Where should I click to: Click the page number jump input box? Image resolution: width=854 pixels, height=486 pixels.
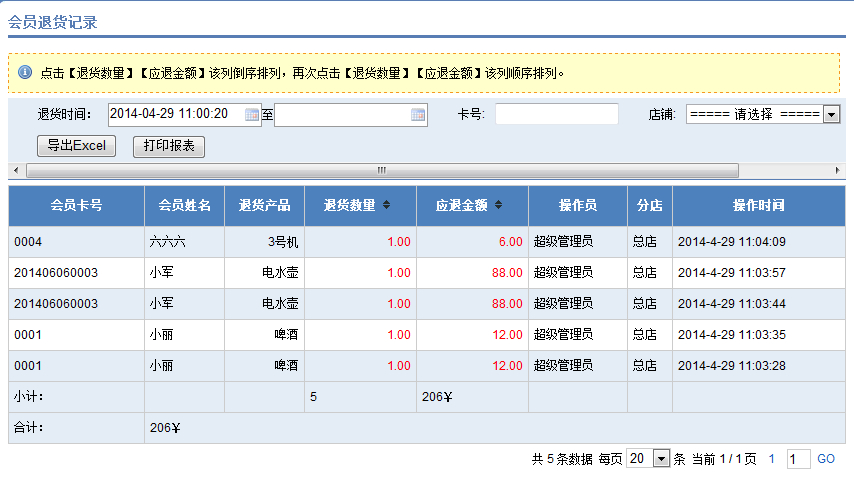click(x=798, y=459)
